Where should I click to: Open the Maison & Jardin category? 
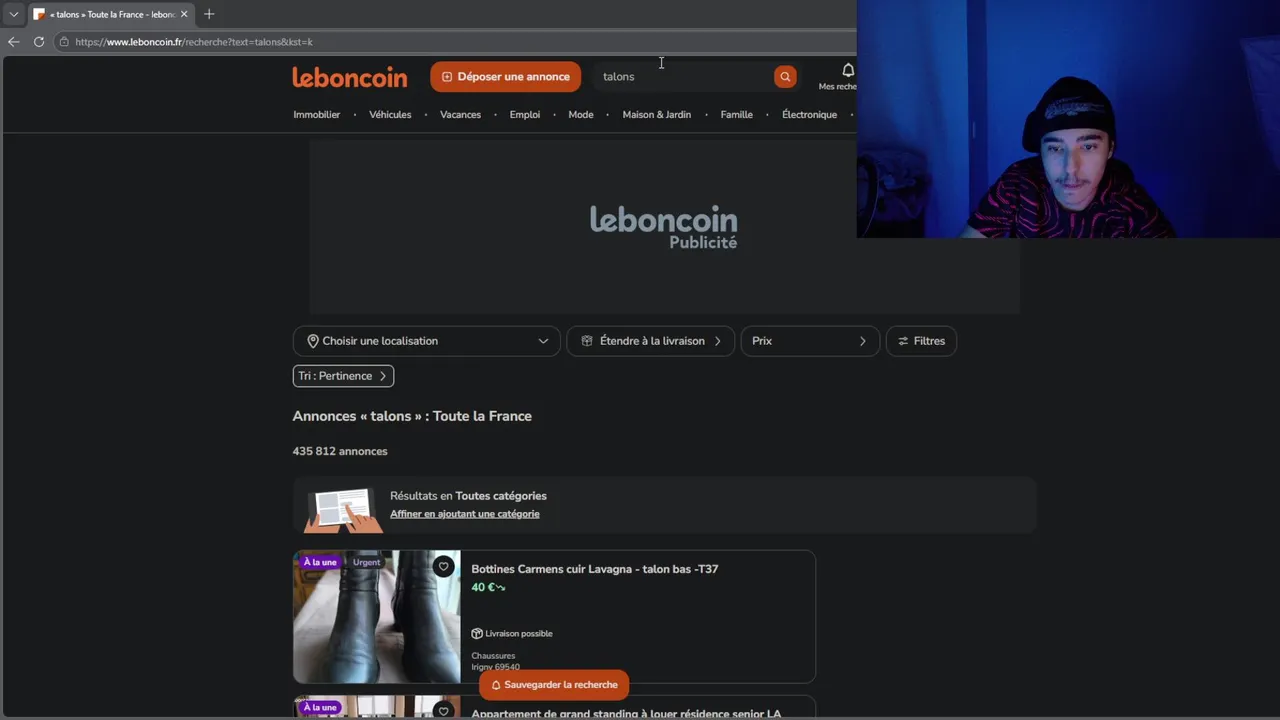(657, 115)
